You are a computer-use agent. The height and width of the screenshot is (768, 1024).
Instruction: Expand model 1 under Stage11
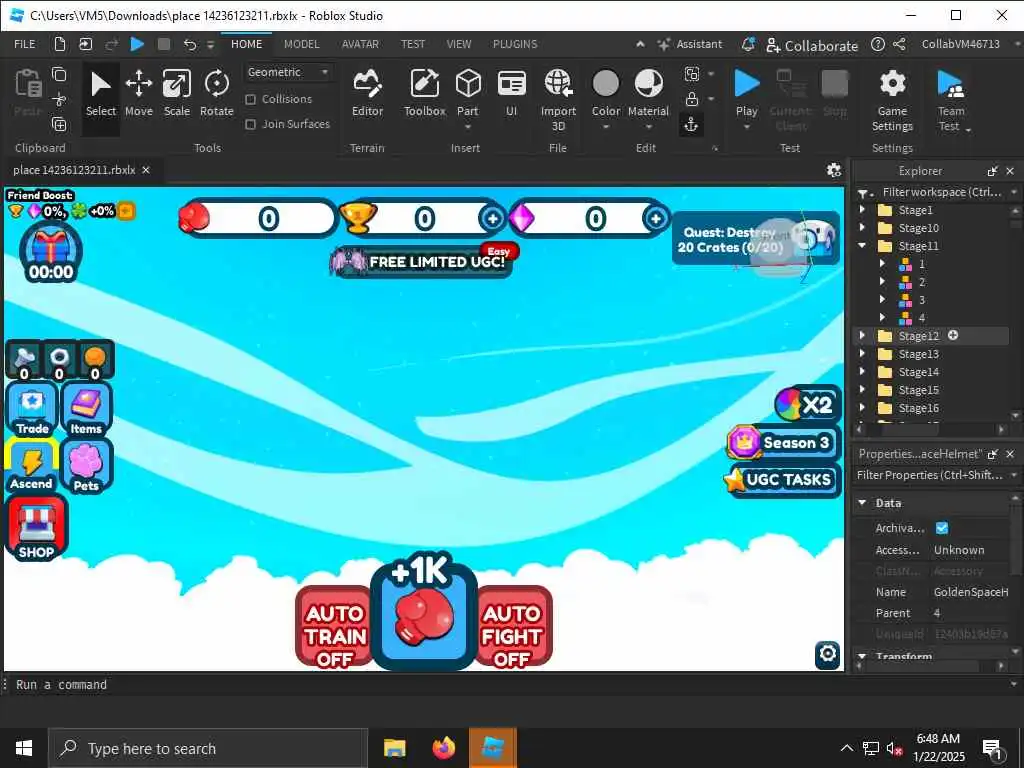(882, 264)
